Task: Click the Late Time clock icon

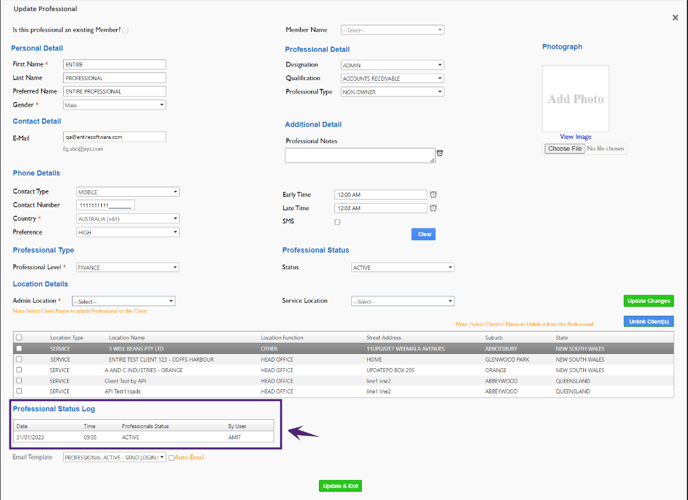Action: click(x=433, y=208)
